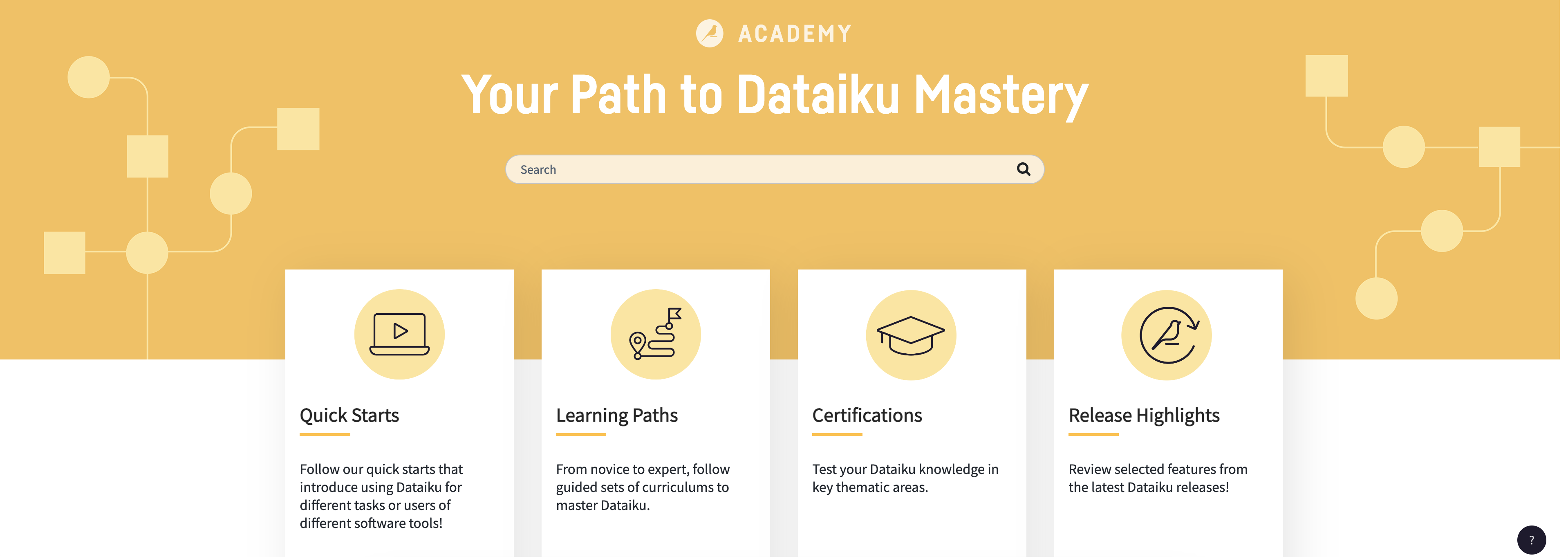Screen dimensions: 1568x557
Task: Click the Release Highlights heading text
Action: pyautogui.click(x=1144, y=415)
